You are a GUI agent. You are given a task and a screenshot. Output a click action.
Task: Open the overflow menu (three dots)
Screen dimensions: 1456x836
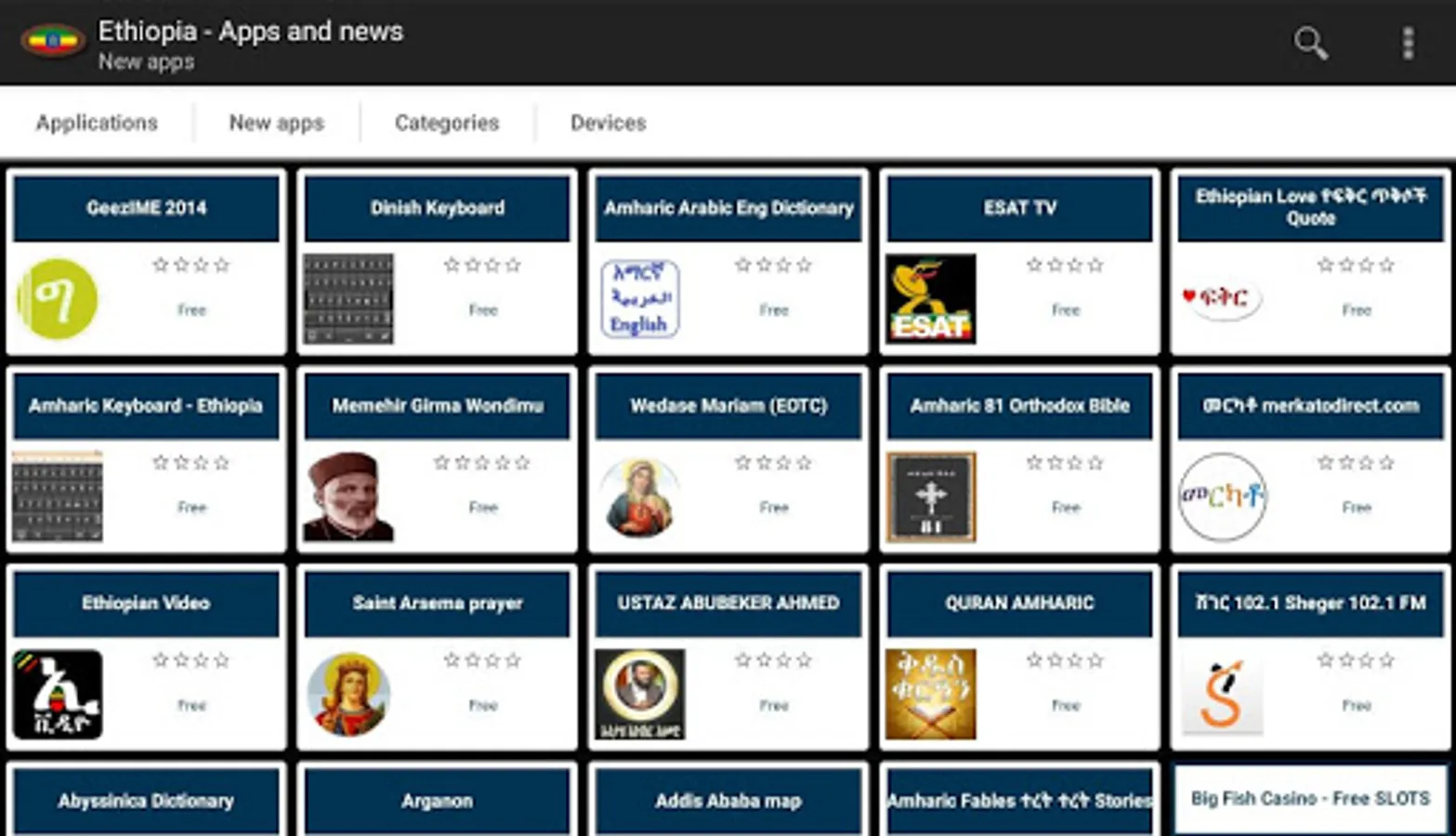pos(1408,43)
